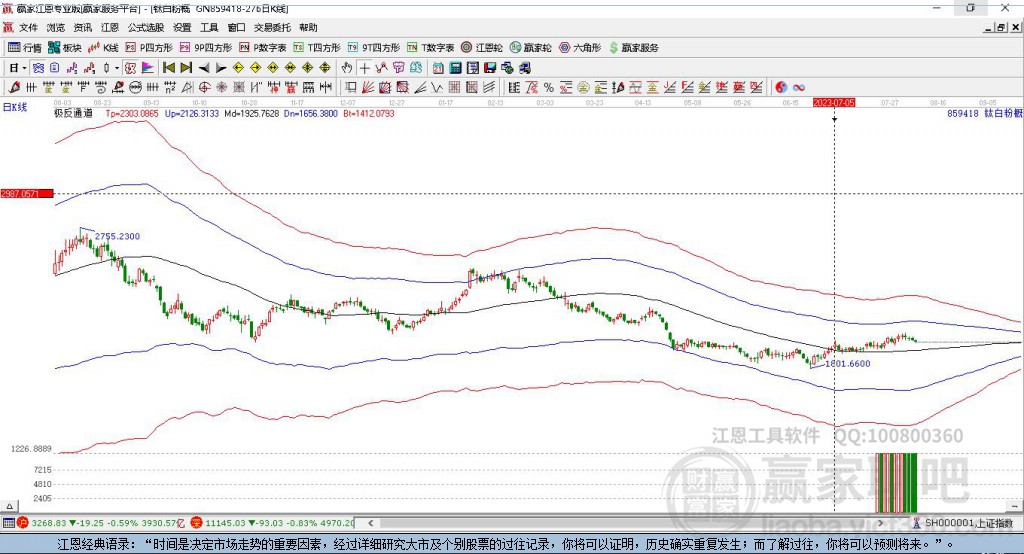Toggle the crosshair cursor tool
The height and width of the screenshot is (554, 1024).
[x=364, y=68]
